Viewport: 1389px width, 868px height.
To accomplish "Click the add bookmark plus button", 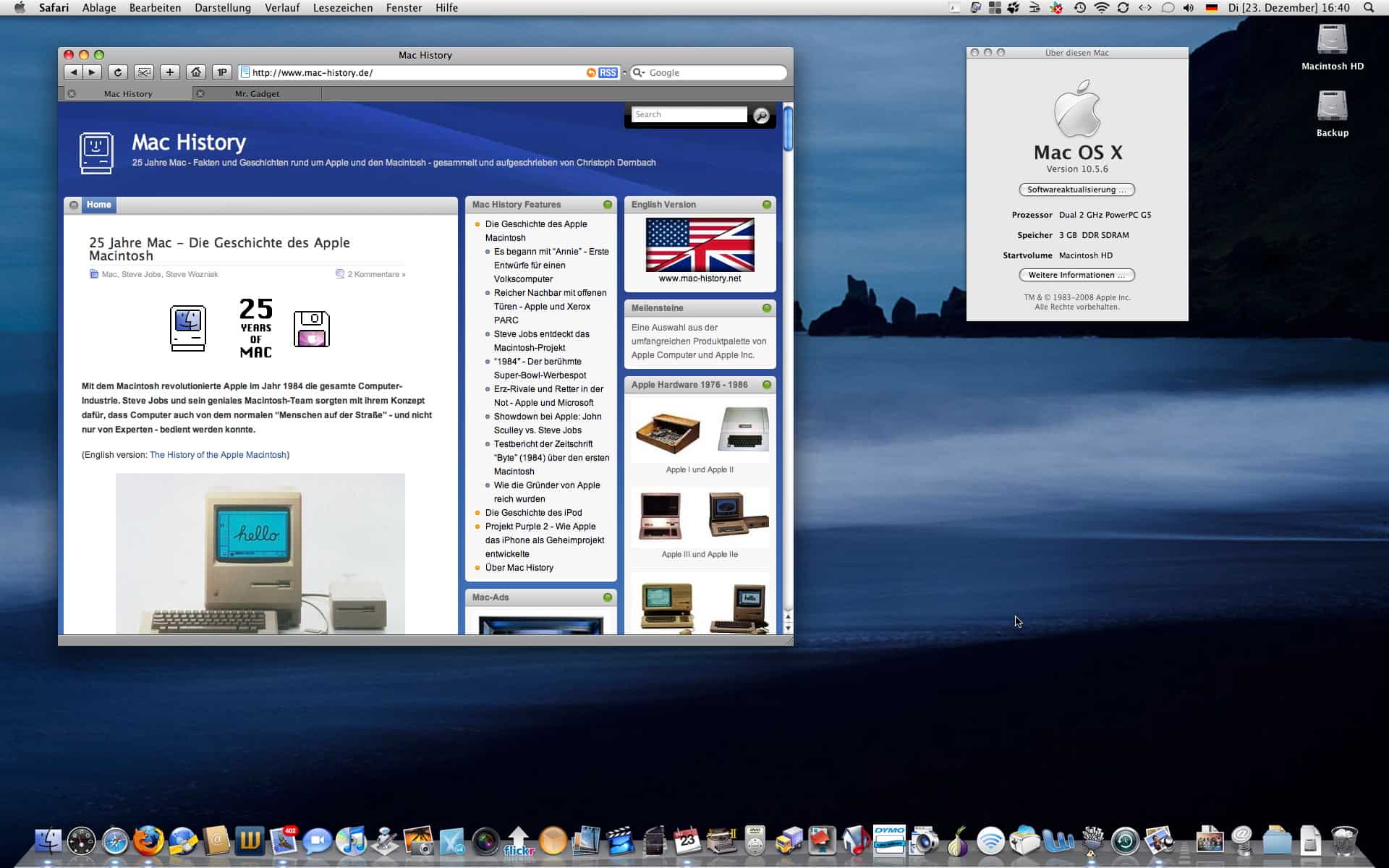I will point(169,72).
